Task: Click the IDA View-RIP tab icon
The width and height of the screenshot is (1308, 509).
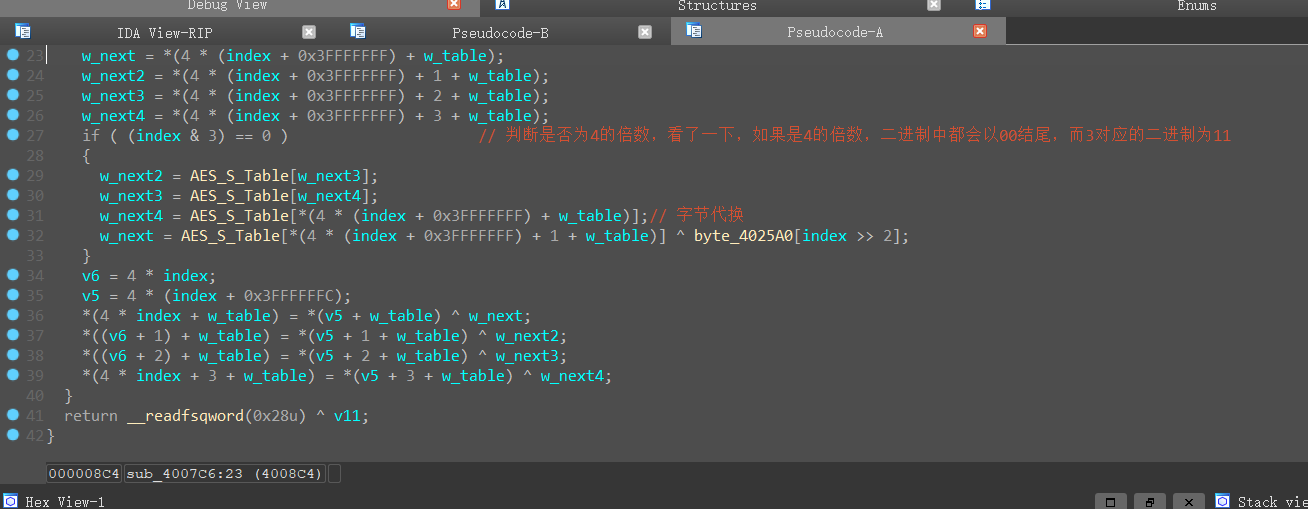Action: (22, 32)
